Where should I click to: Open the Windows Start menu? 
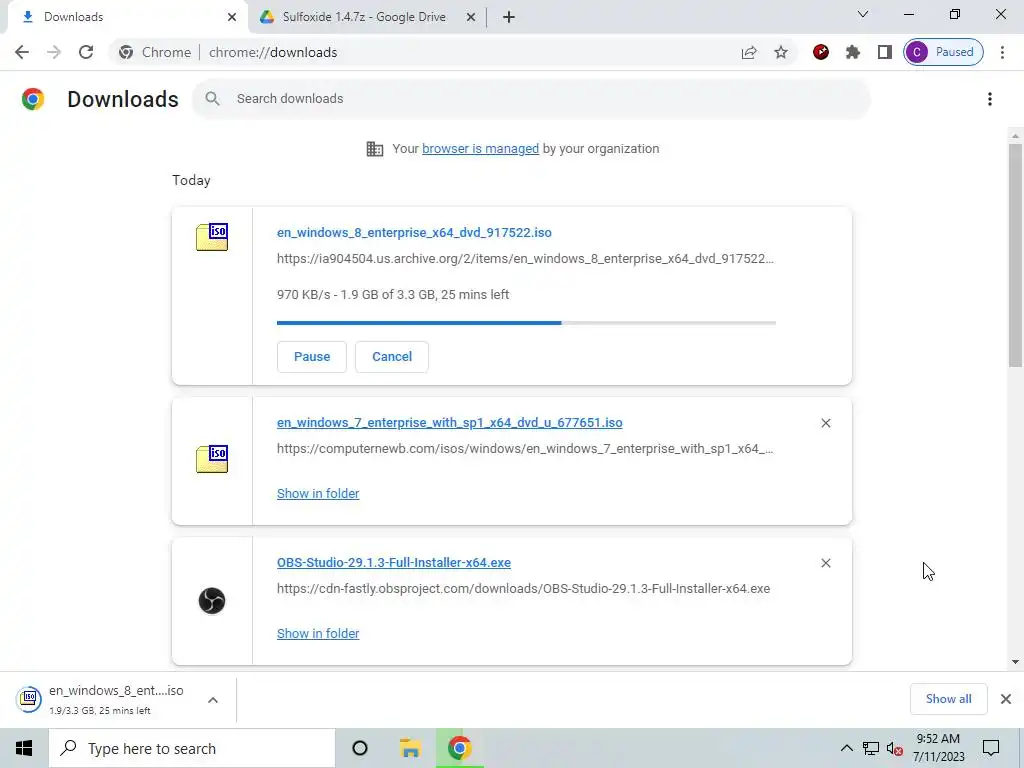pyautogui.click(x=24, y=748)
